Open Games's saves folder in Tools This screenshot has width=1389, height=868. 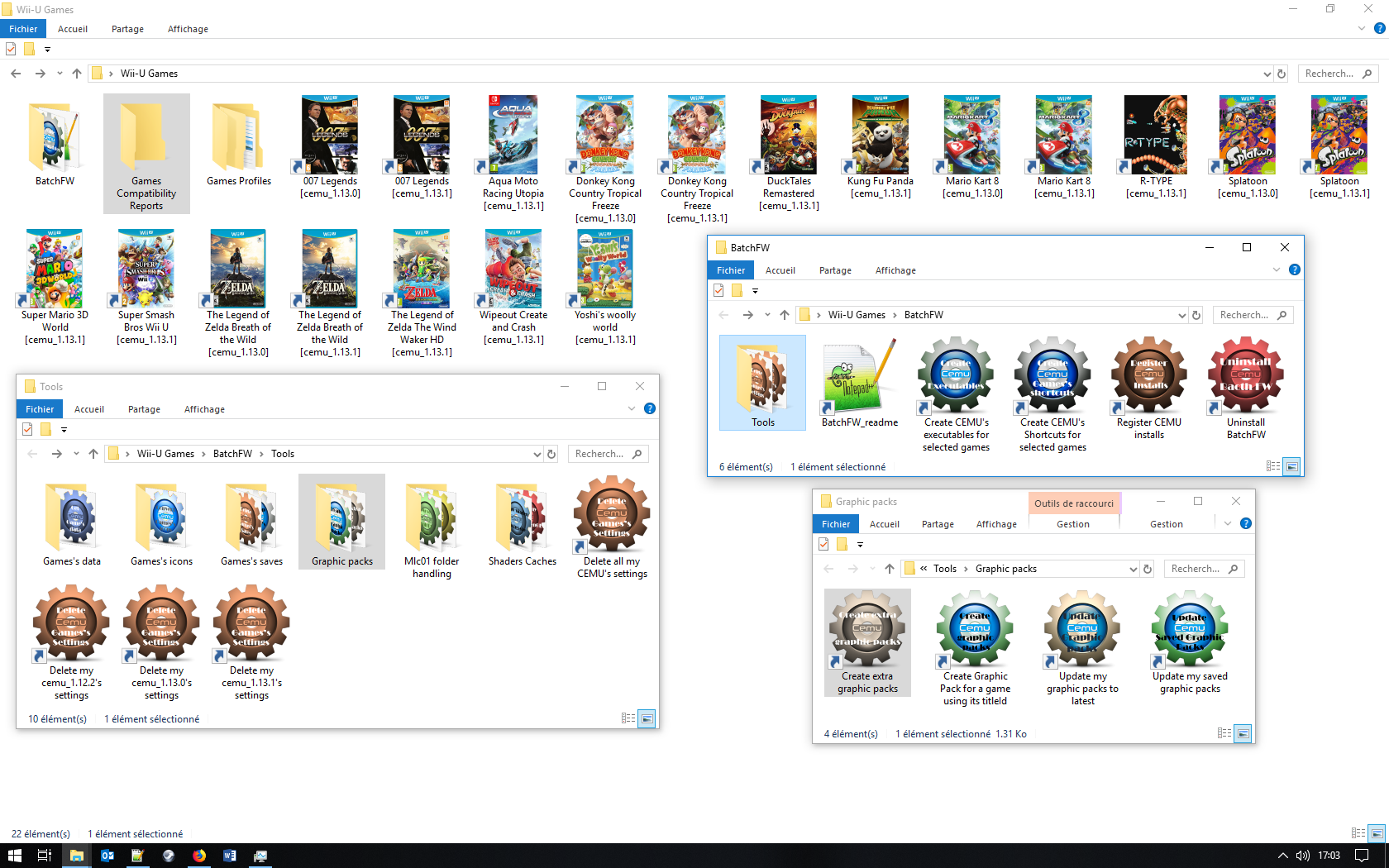pos(252,522)
